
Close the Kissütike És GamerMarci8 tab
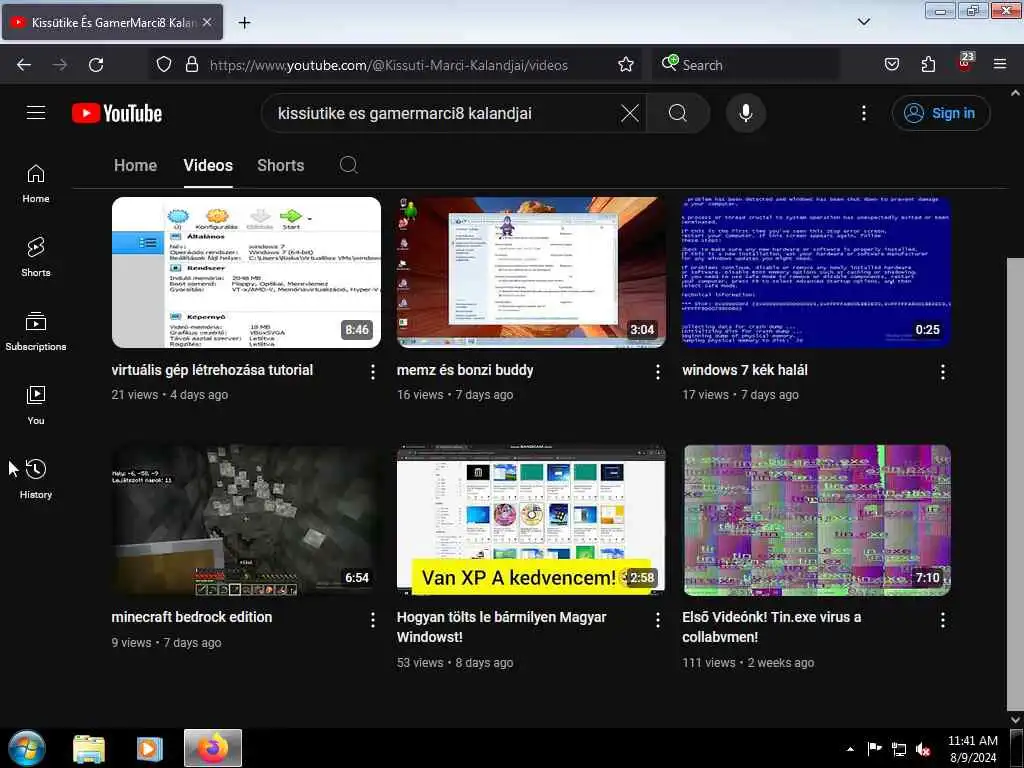coord(207,22)
